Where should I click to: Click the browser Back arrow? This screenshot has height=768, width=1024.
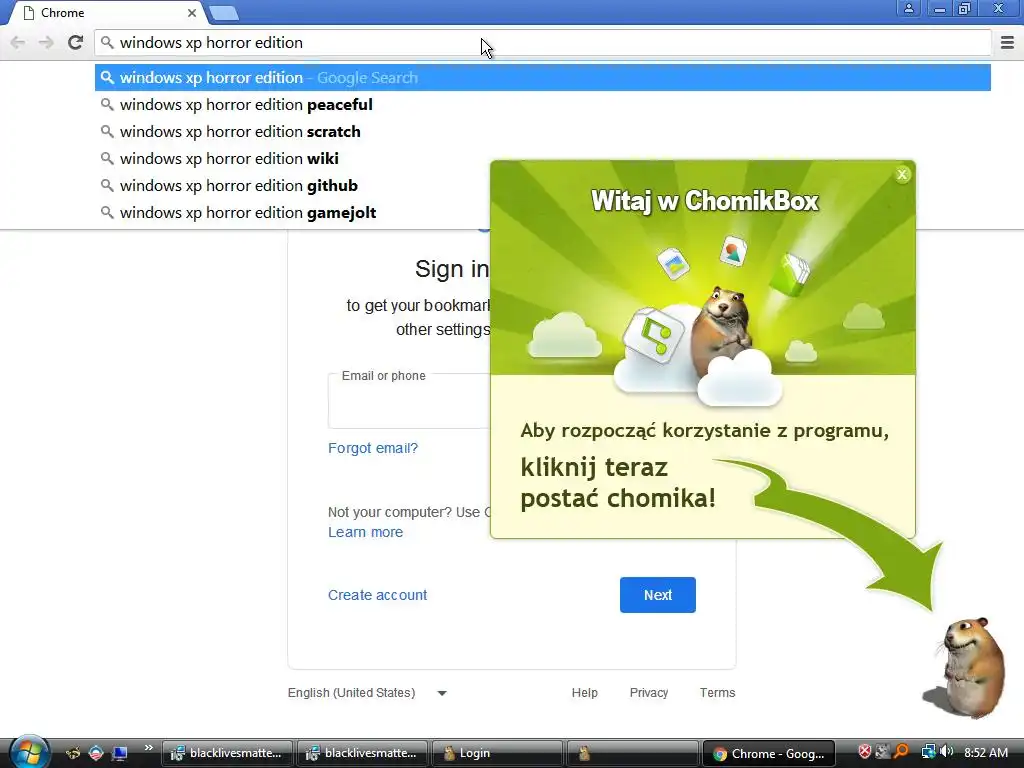(x=18, y=42)
